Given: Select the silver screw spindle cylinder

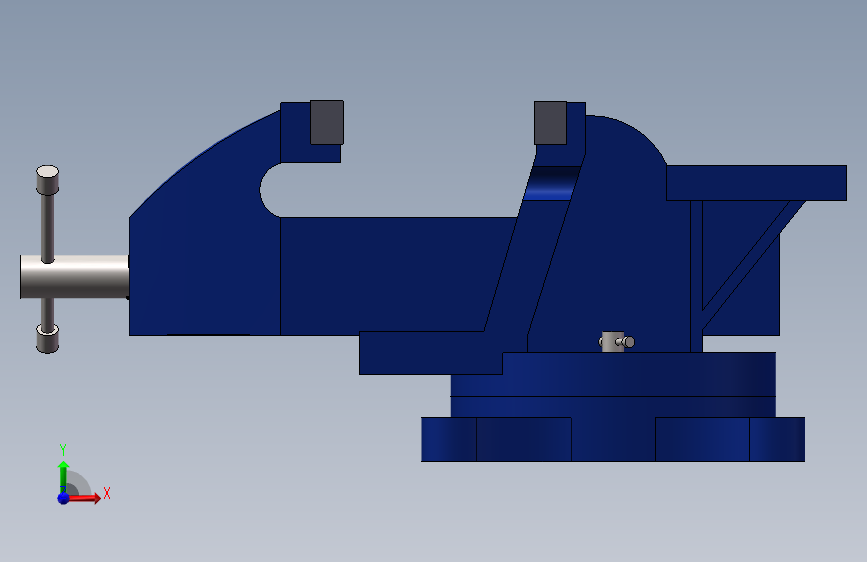Looking at the screenshot, I should point(75,277).
